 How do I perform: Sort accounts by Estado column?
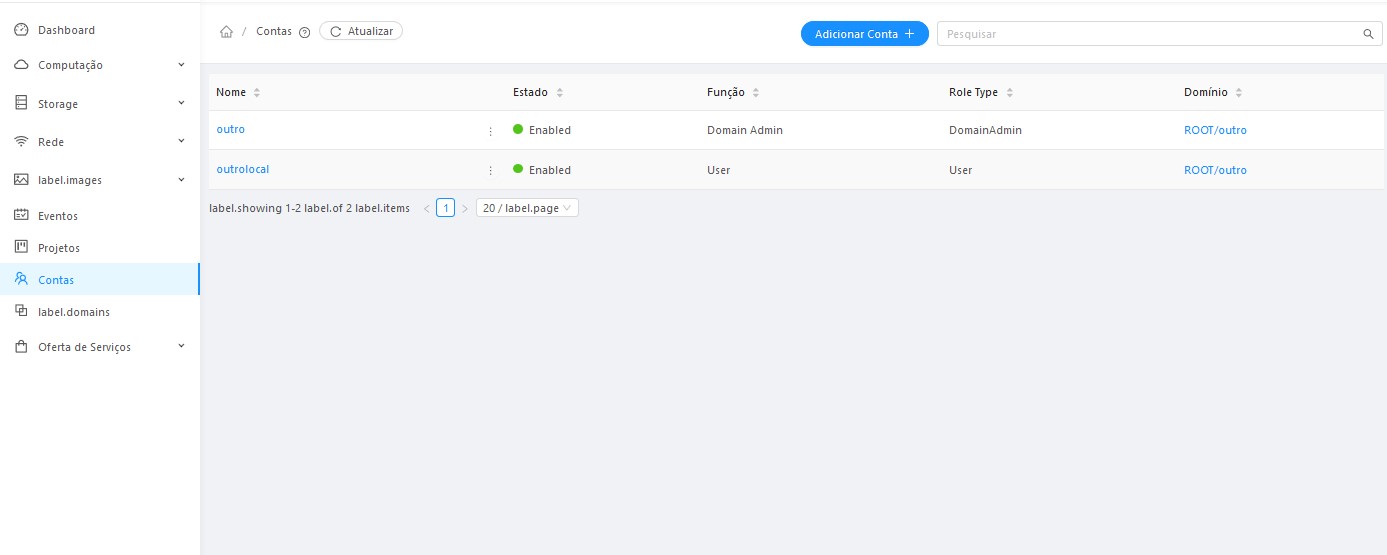[x=560, y=93]
